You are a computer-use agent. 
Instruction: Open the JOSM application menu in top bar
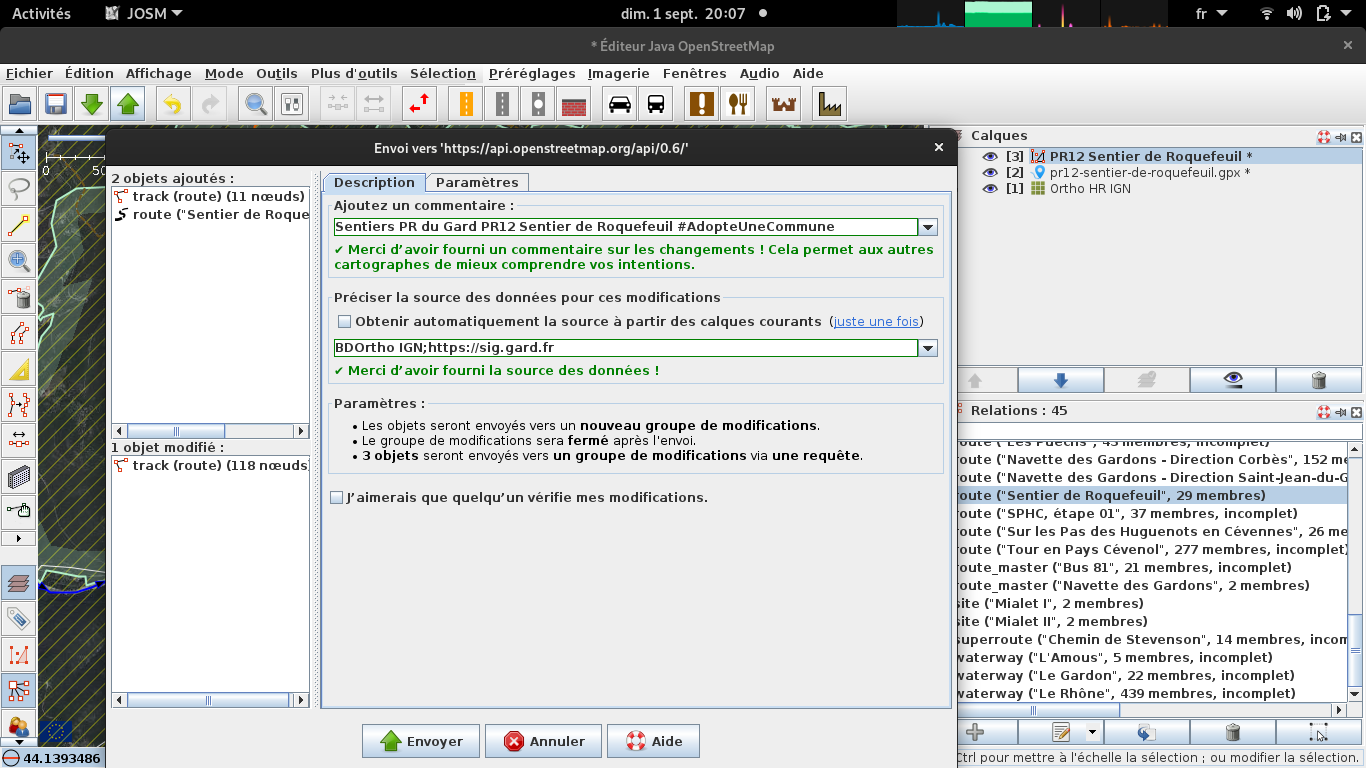click(x=144, y=14)
